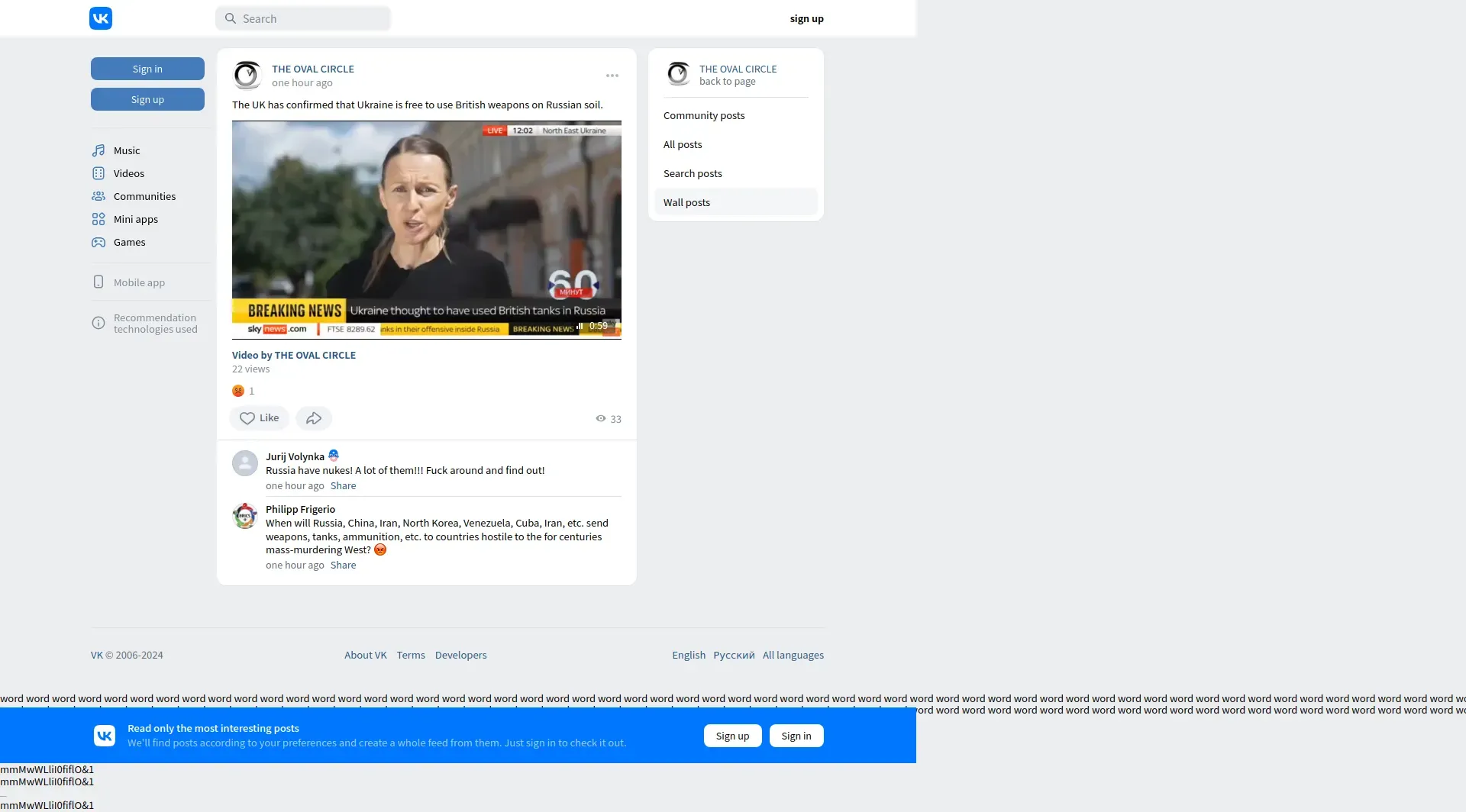Select Wall posts in right panel
Screen dimensions: 1466x812
coord(736,202)
